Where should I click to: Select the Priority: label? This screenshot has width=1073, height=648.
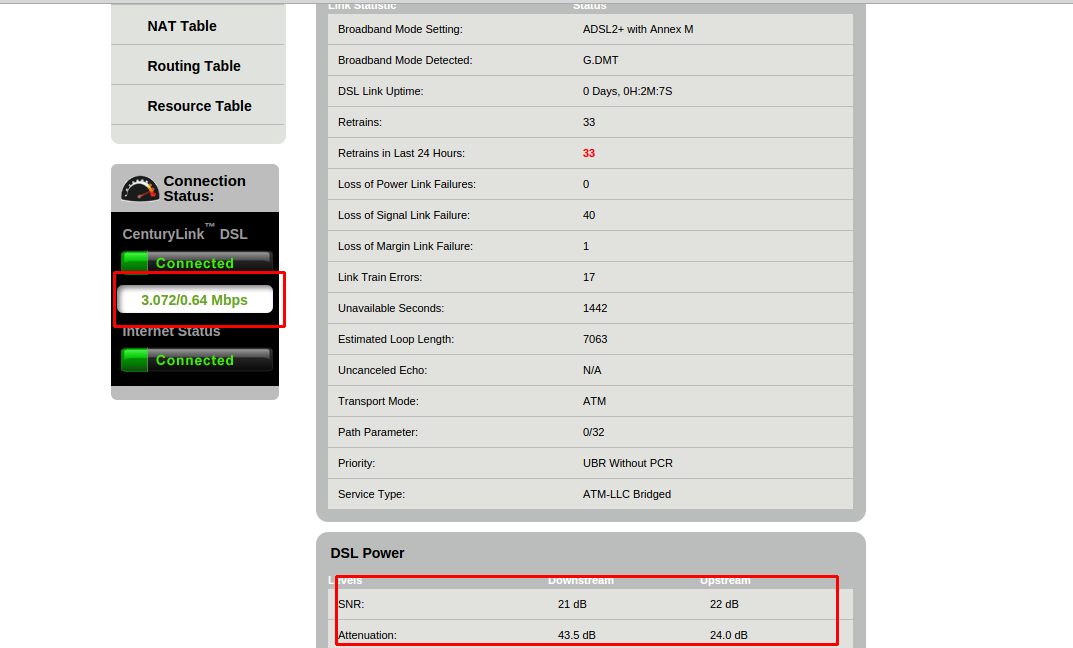[x=356, y=463]
